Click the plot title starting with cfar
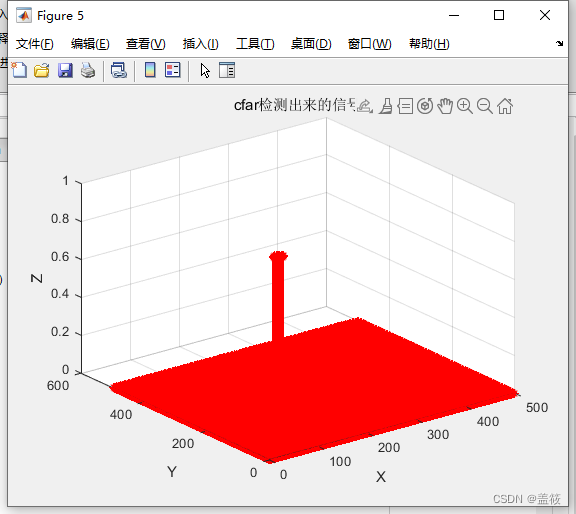 [x=295, y=105]
